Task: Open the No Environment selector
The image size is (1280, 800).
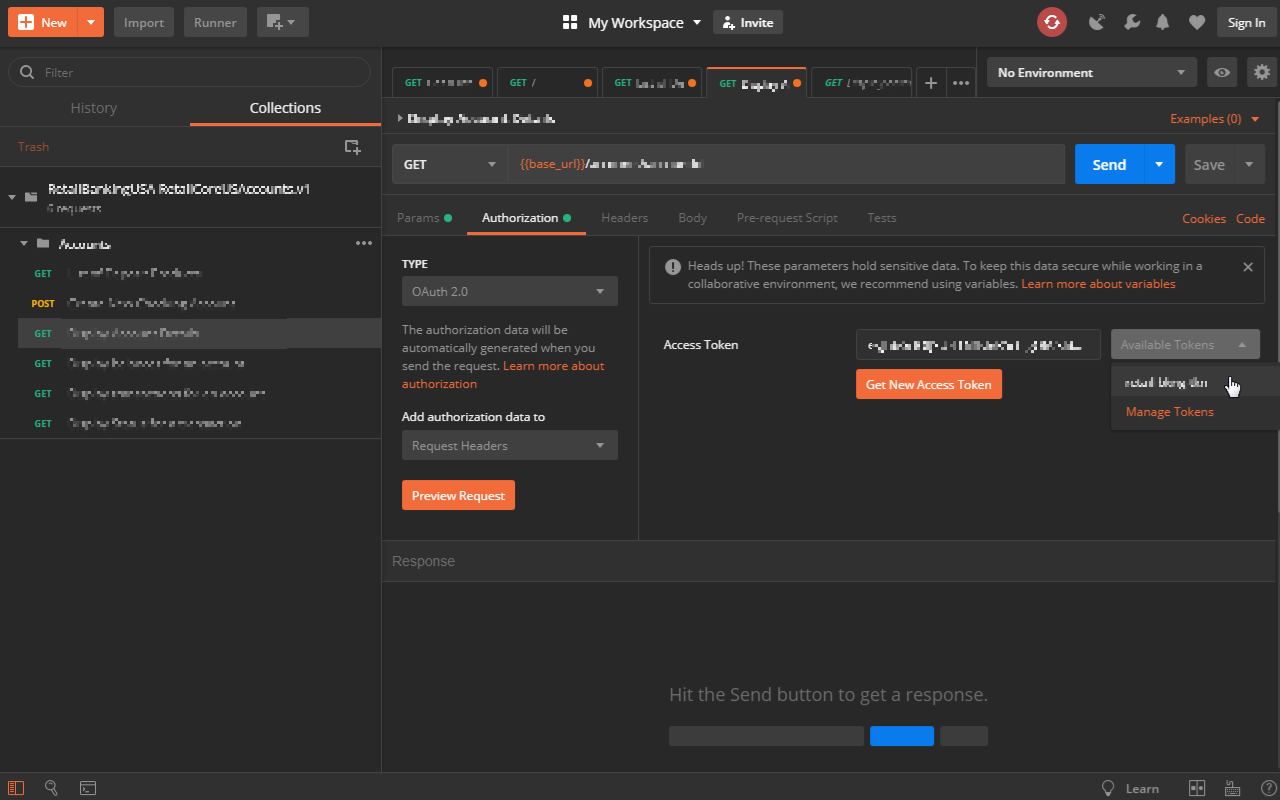Action: pyautogui.click(x=1092, y=72)
